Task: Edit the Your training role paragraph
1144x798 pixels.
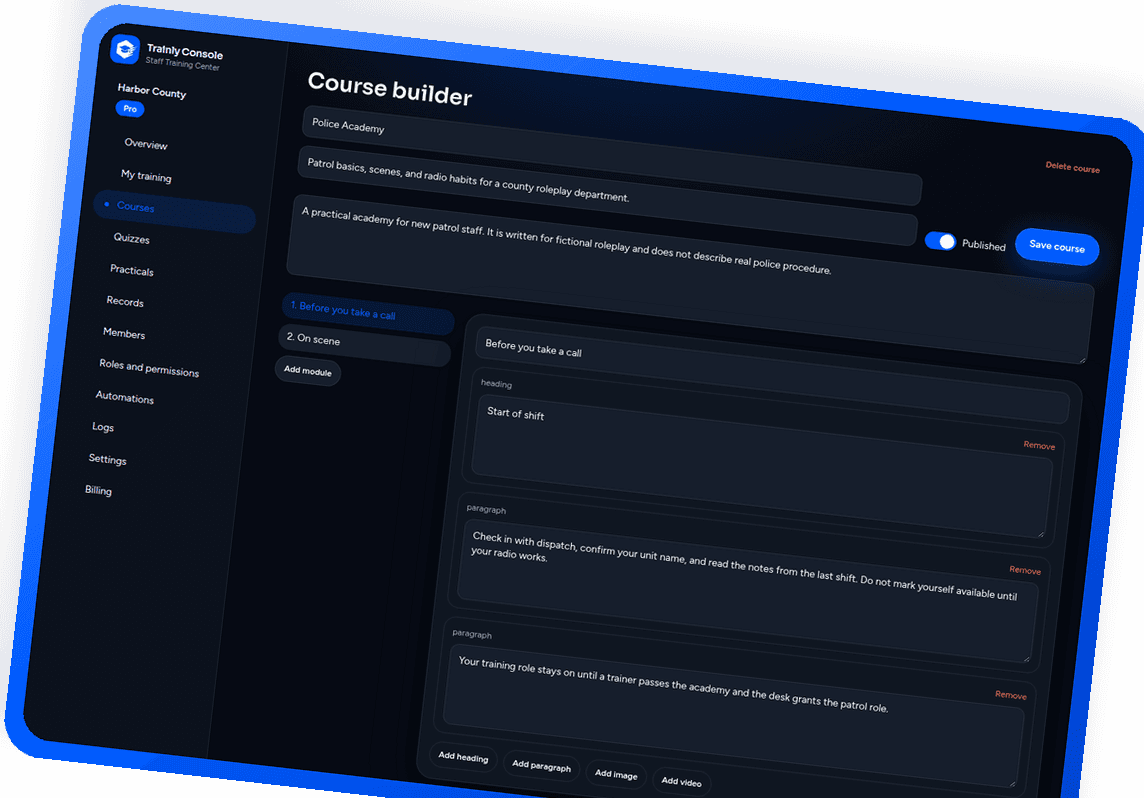Action: pos(733,716)
